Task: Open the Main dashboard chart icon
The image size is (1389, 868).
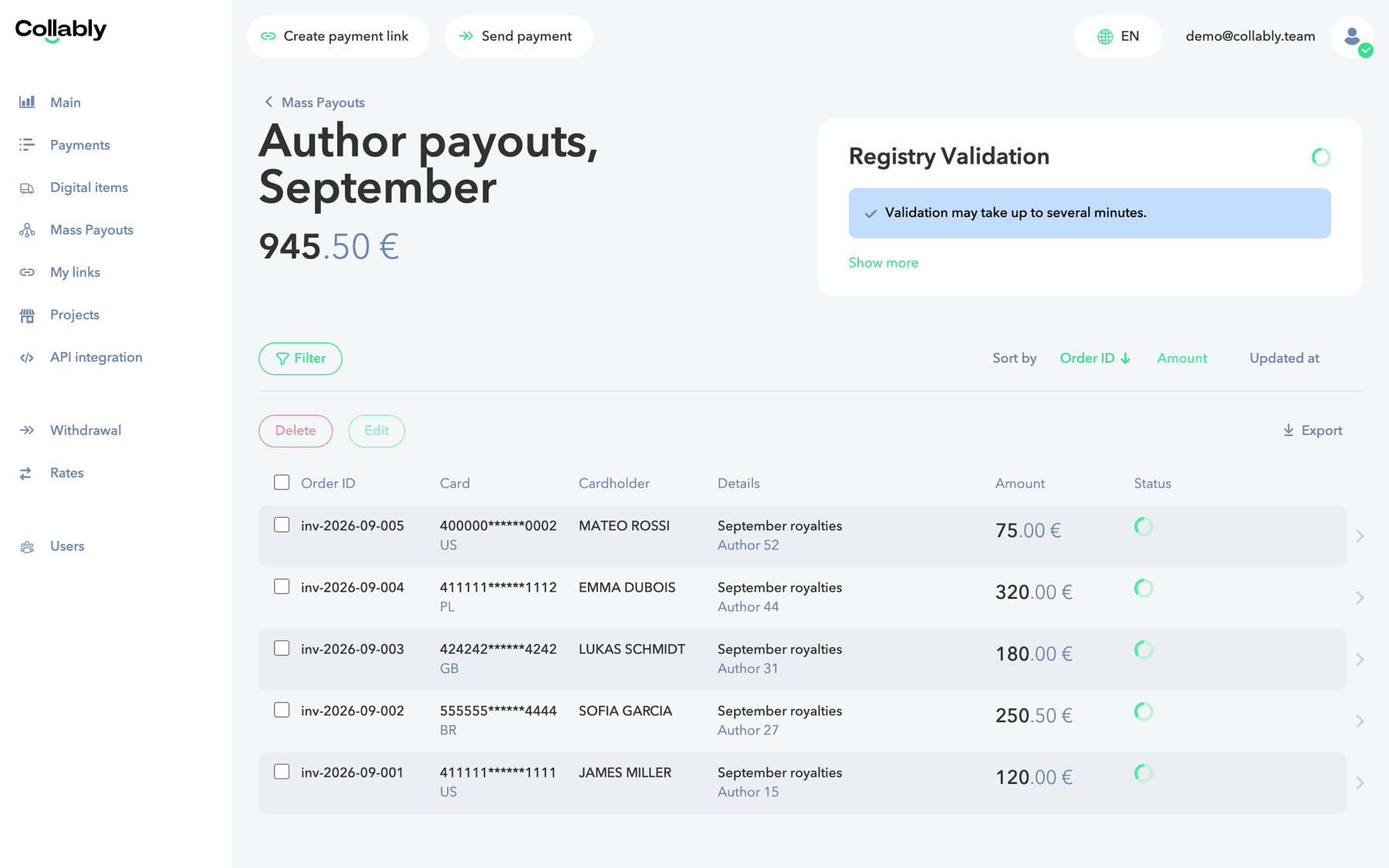Action: (x=27, y=102)
